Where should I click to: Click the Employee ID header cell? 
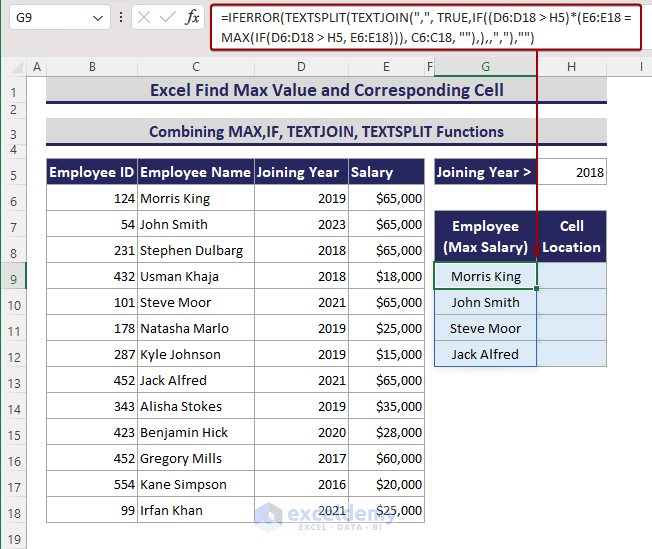92,172
